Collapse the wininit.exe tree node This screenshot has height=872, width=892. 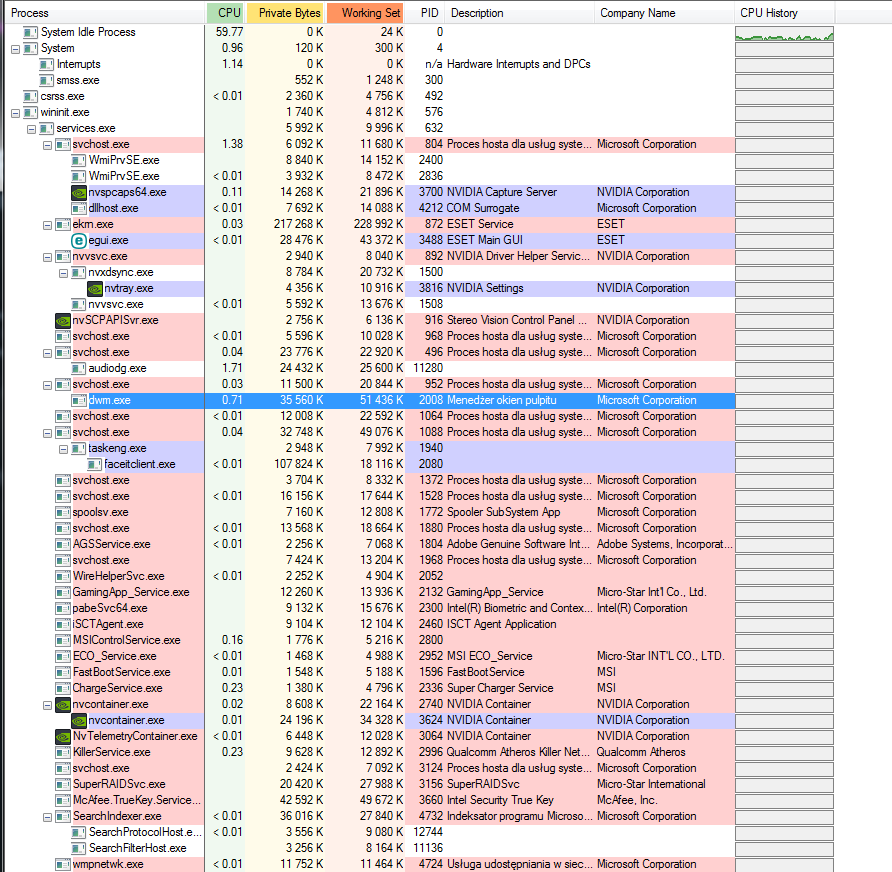[x=15, y=113]
